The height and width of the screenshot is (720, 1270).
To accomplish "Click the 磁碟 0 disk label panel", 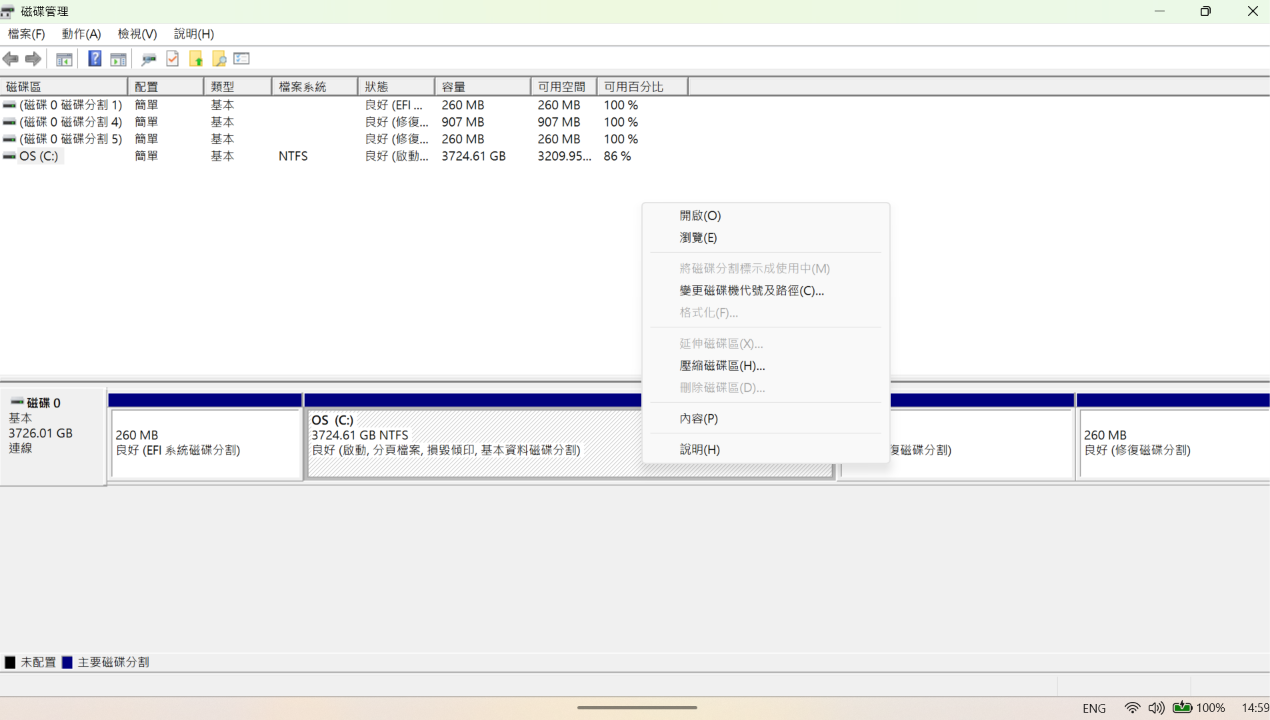I will pos(53,436).
